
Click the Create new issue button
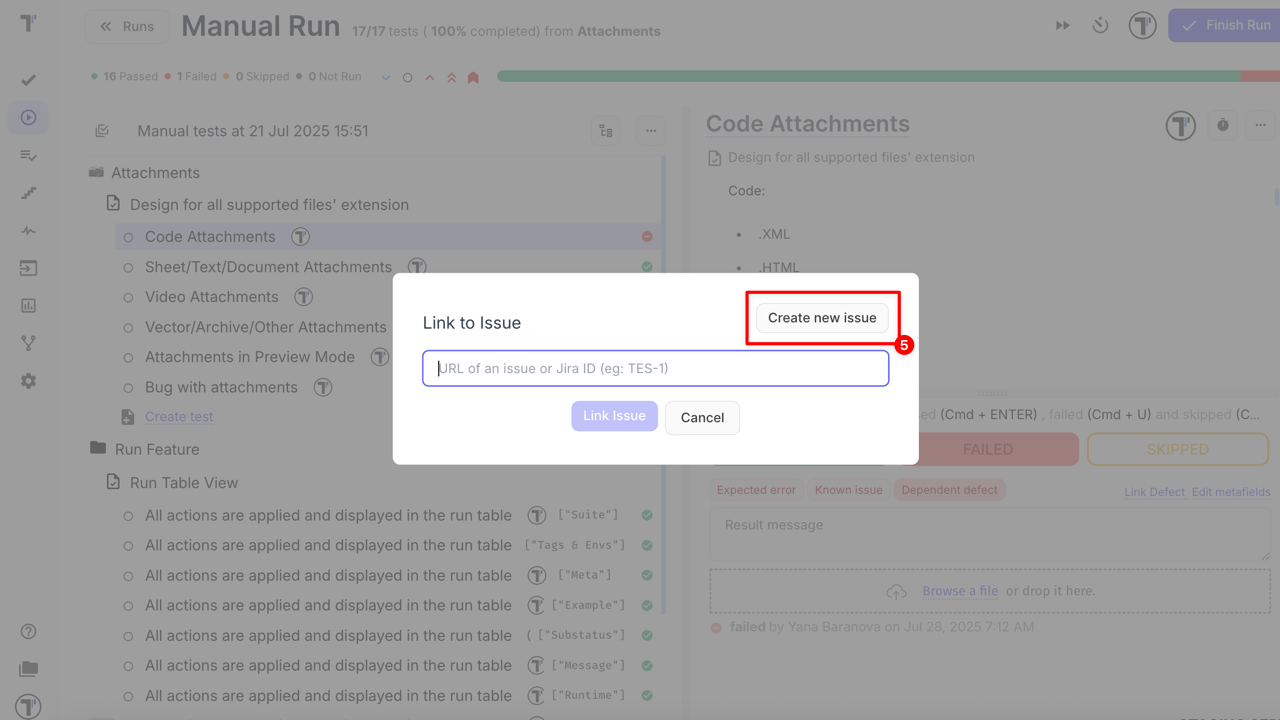(x=821, y=317)
